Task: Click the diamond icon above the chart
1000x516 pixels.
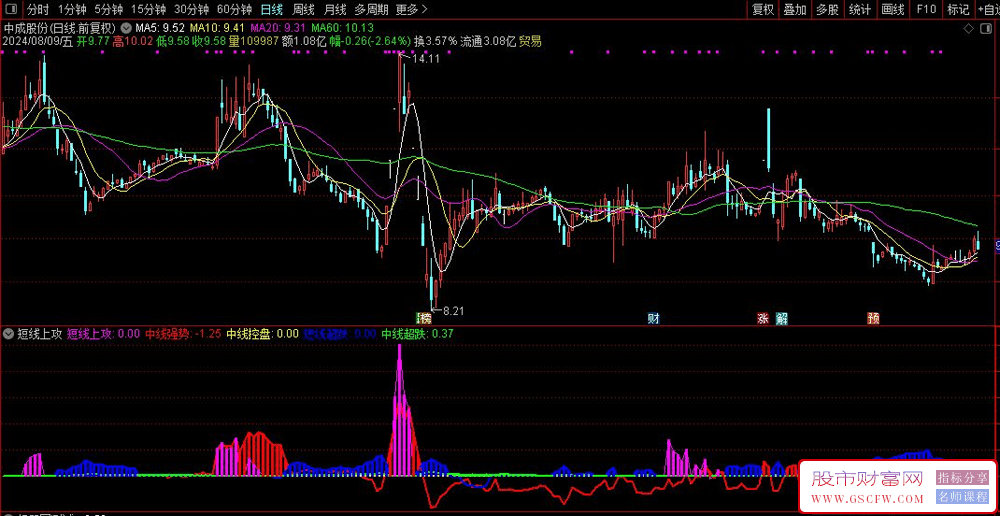Action: (969, 31)
